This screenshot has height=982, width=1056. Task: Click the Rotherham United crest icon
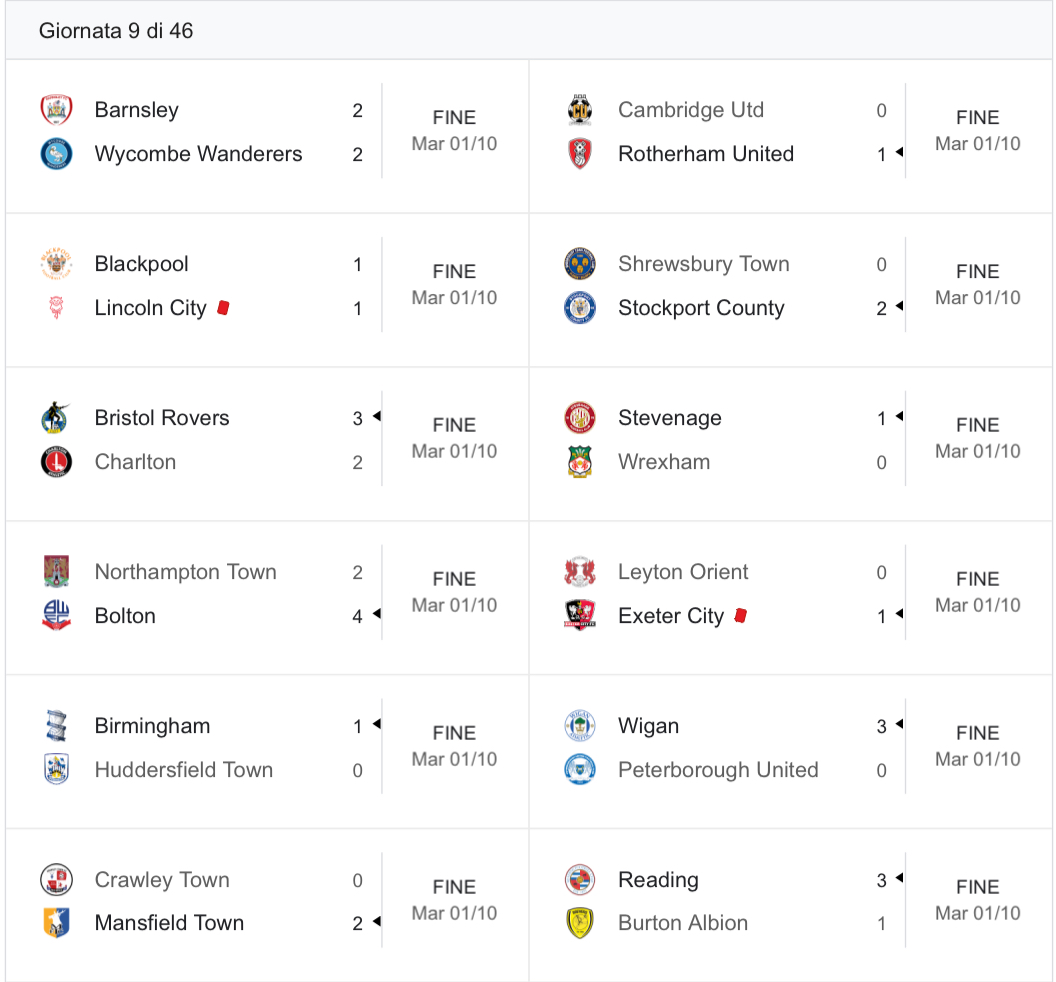(580, 154)
